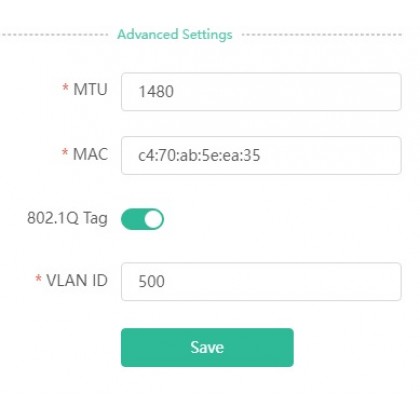Viewport: 420px width, 420px height.
Task: Click the dotted divider left of Advanced Settings
Action: click(x=55, y=34)
